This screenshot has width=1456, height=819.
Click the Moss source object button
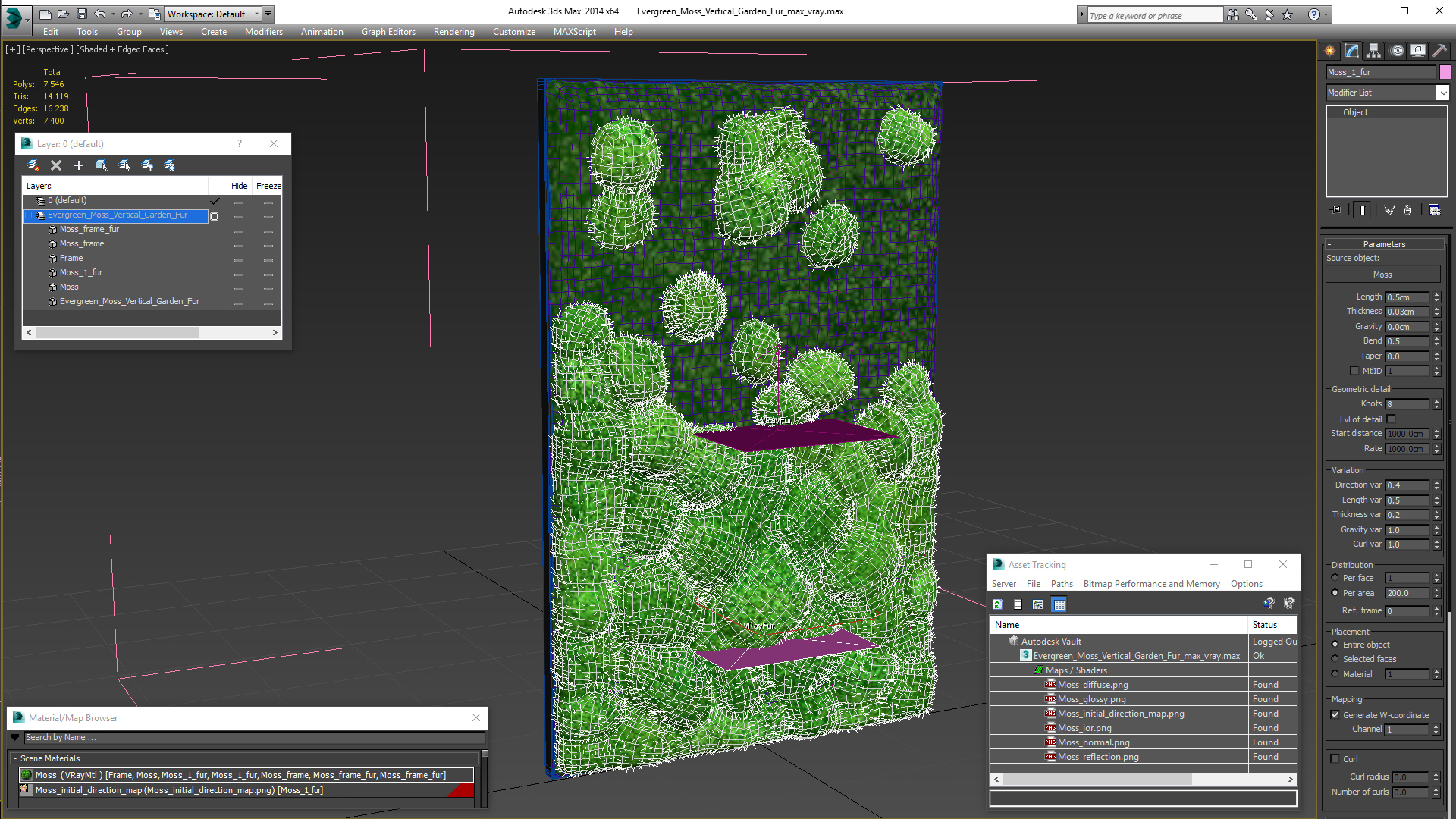click(1382, 275)
